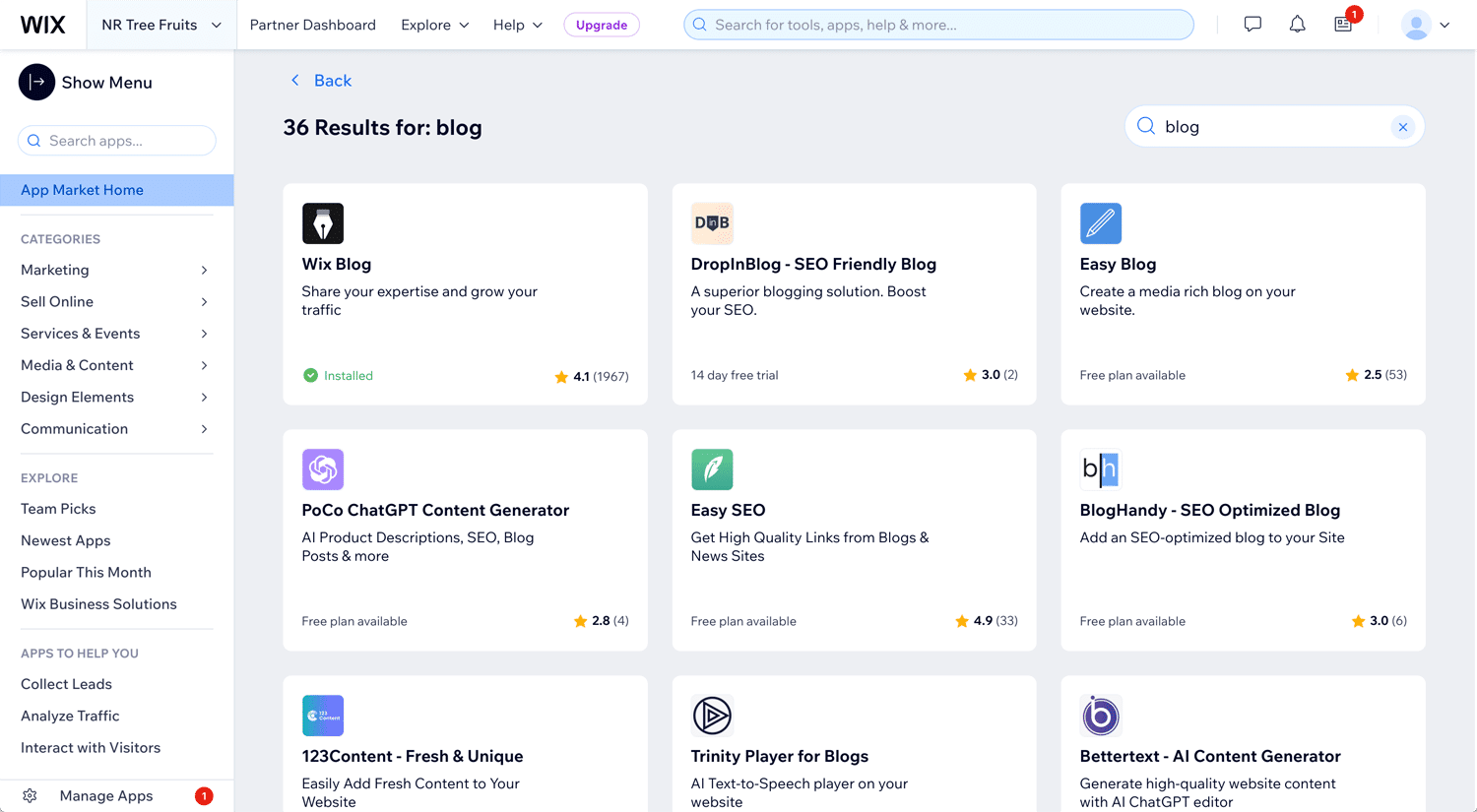1477x812 pixels.
Task: Click the sidebar Search apps field
Action: coord(116,141)
